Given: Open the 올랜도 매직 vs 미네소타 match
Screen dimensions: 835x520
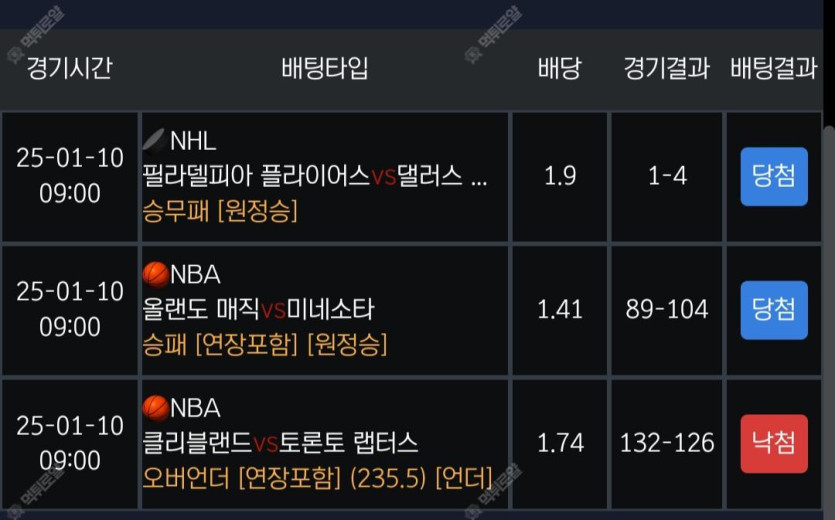Looking at the screenshot, I should tap(258, 310).
